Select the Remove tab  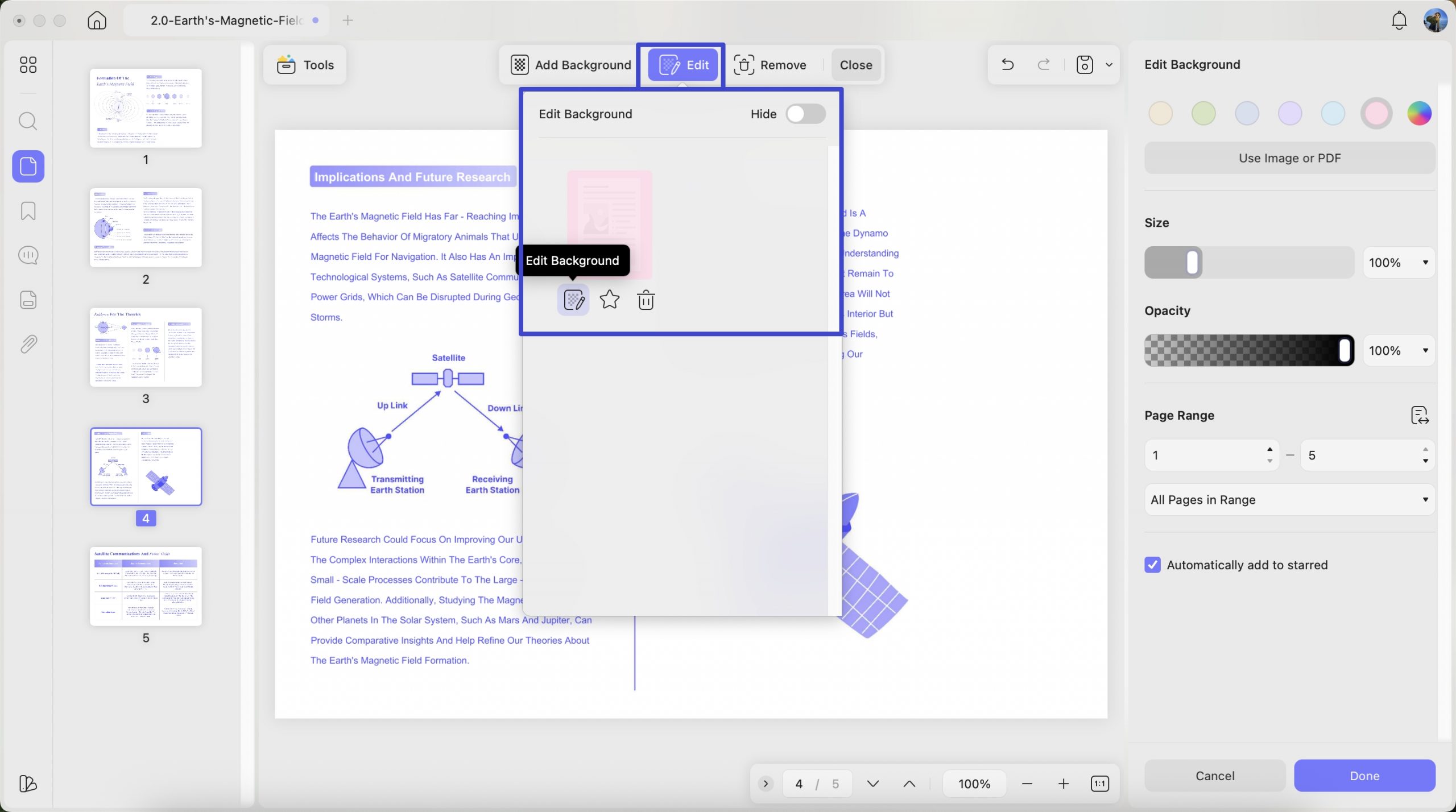770,65
